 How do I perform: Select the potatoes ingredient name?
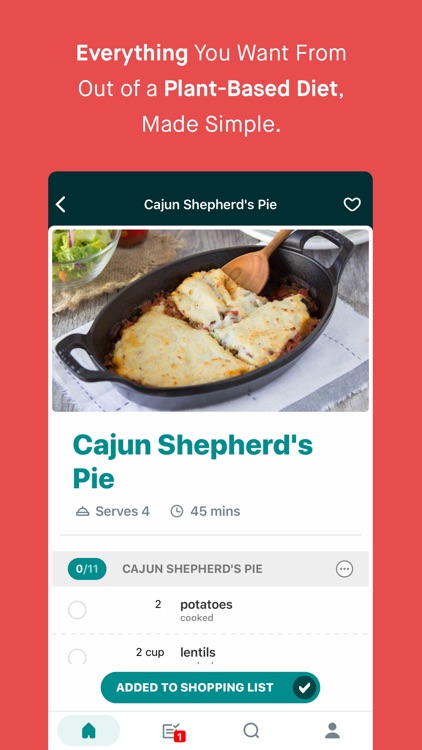pyautogui.click(x=206, y=605)
